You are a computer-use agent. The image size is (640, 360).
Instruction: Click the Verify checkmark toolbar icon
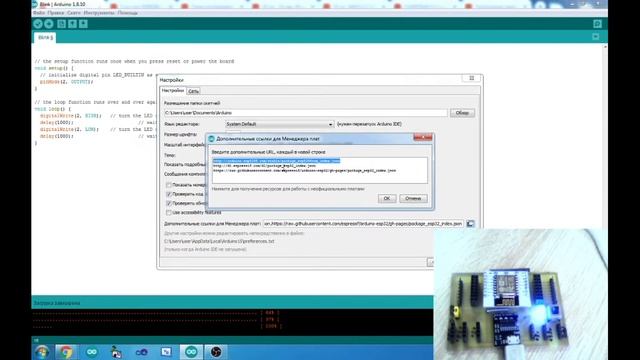(x=38, y=24)
